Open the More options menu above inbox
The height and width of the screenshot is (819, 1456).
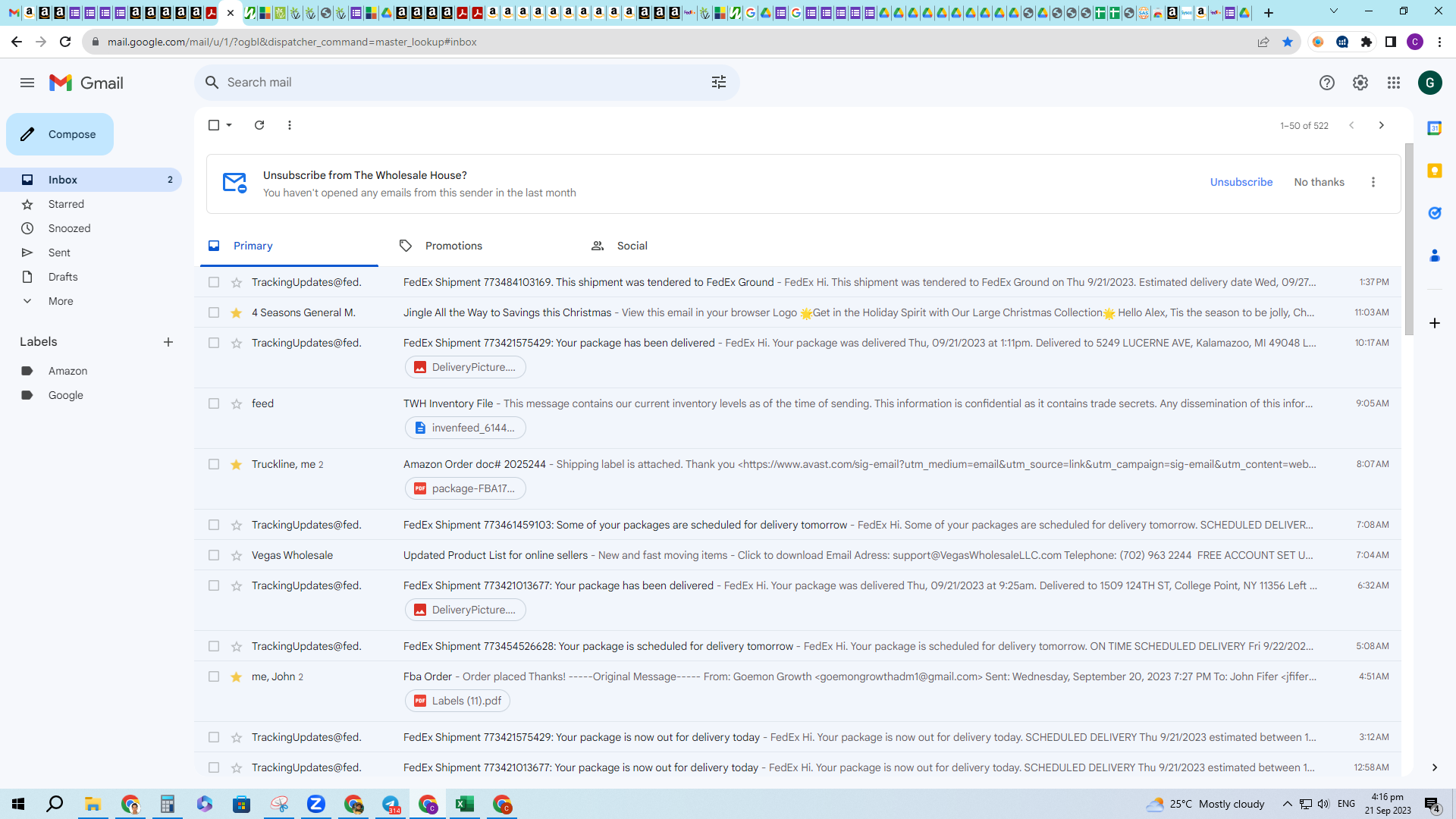(290, 125)
